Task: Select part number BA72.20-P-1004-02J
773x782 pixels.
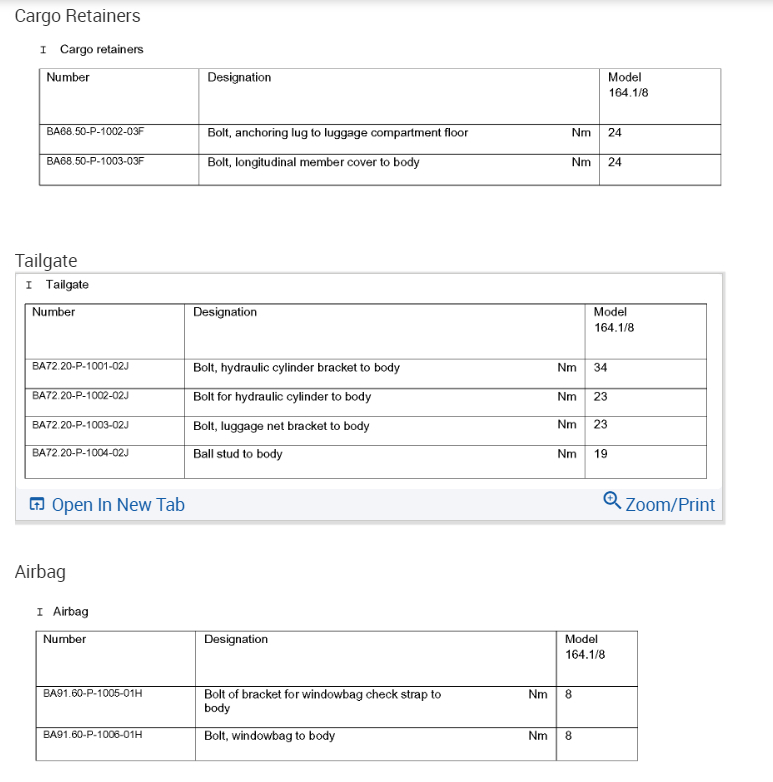Action: coord(80,453)
